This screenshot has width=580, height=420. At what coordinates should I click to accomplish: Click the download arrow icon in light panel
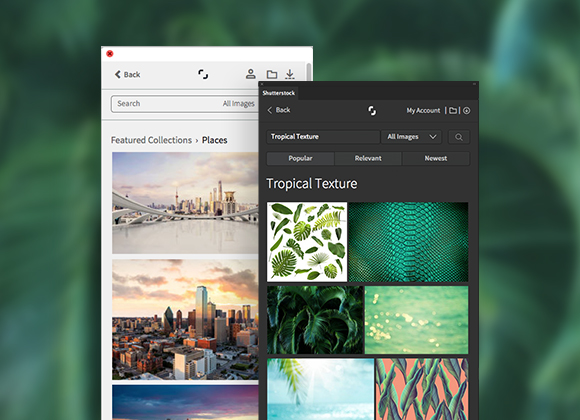[290, 74]
